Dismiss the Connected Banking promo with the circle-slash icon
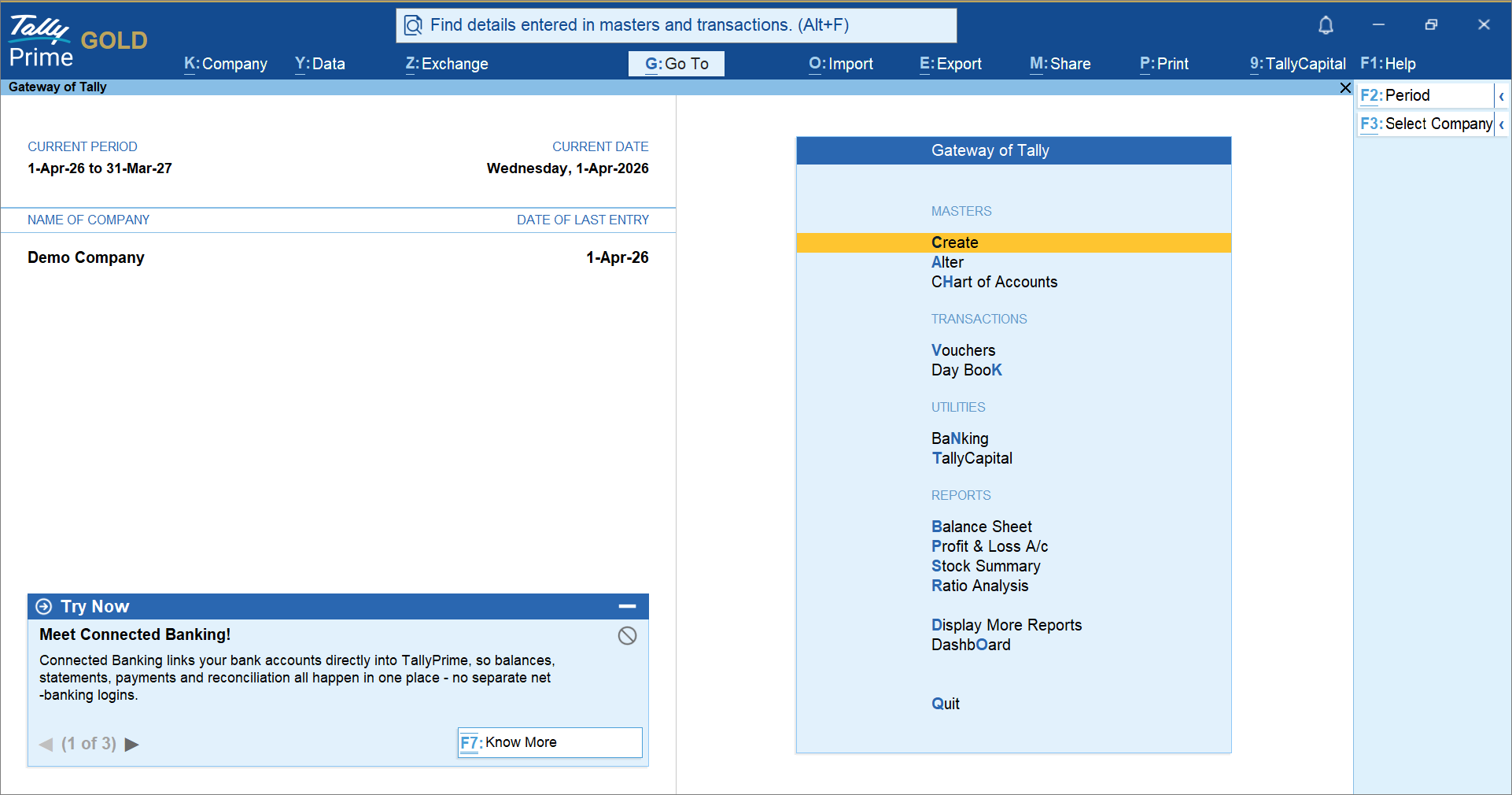The height and width of the screenshot is (795, 1512). coord(627,636)
